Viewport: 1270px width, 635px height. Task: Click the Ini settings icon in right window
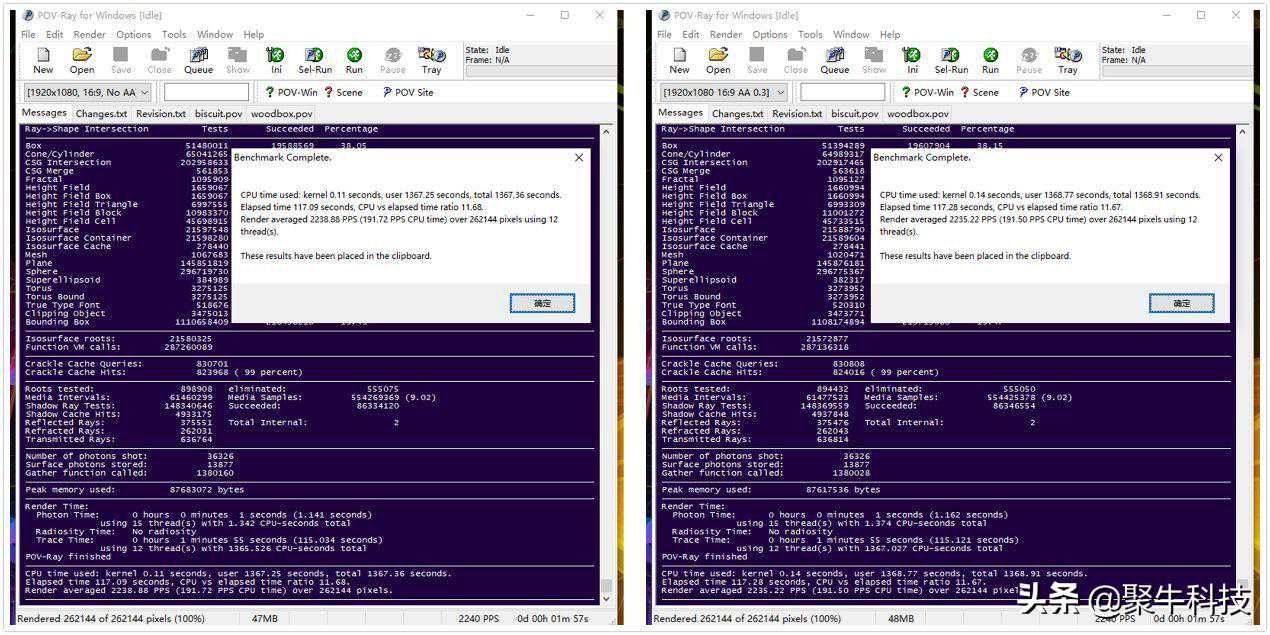click(912, 60)
